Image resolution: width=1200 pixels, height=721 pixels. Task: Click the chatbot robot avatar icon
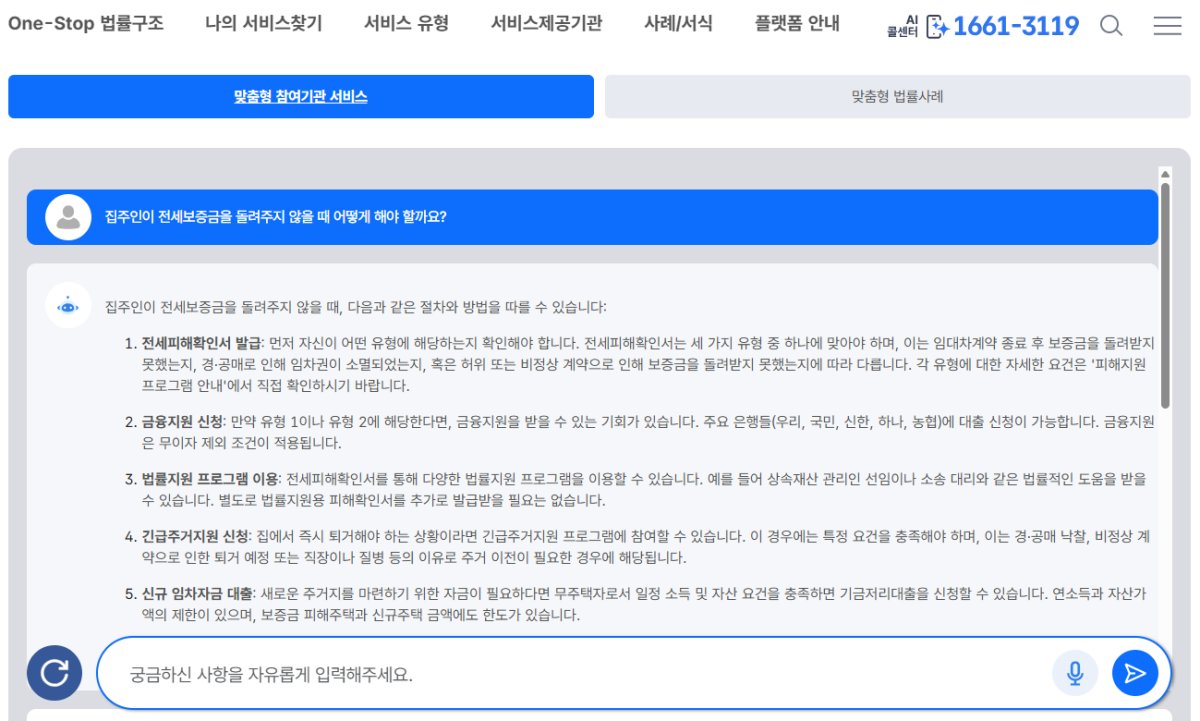[x=67, y=307]
